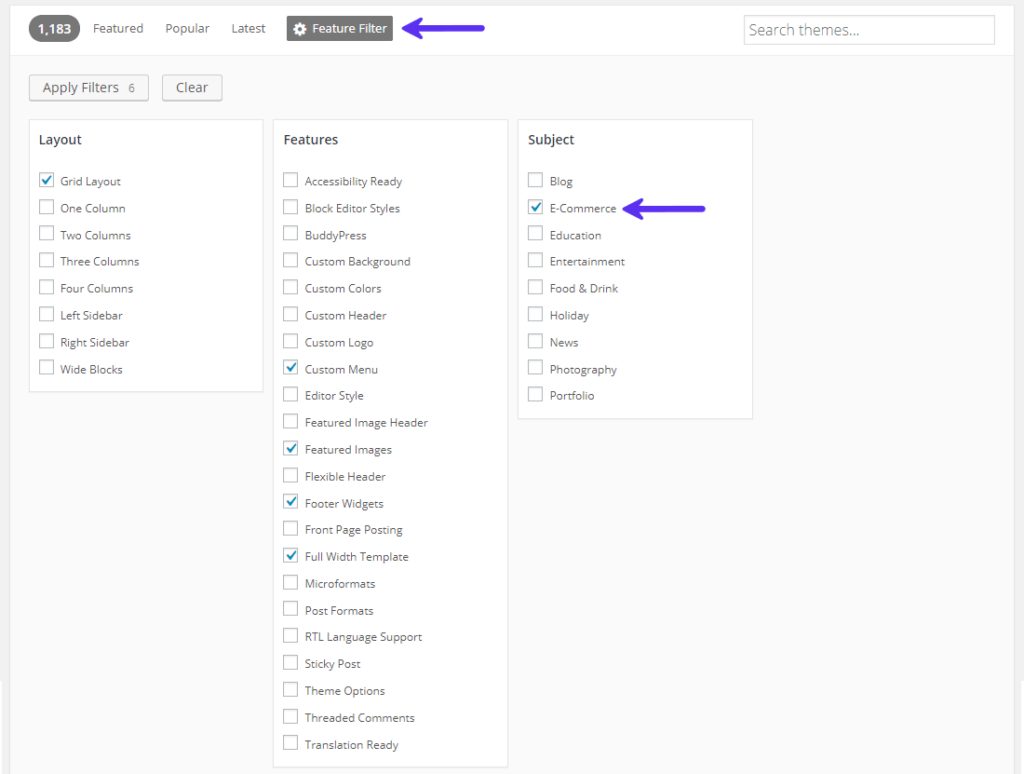Deselect the E-Commerce subject checkbox
The width and height of the screenshot is (1024, 774).
click(536, 208)
